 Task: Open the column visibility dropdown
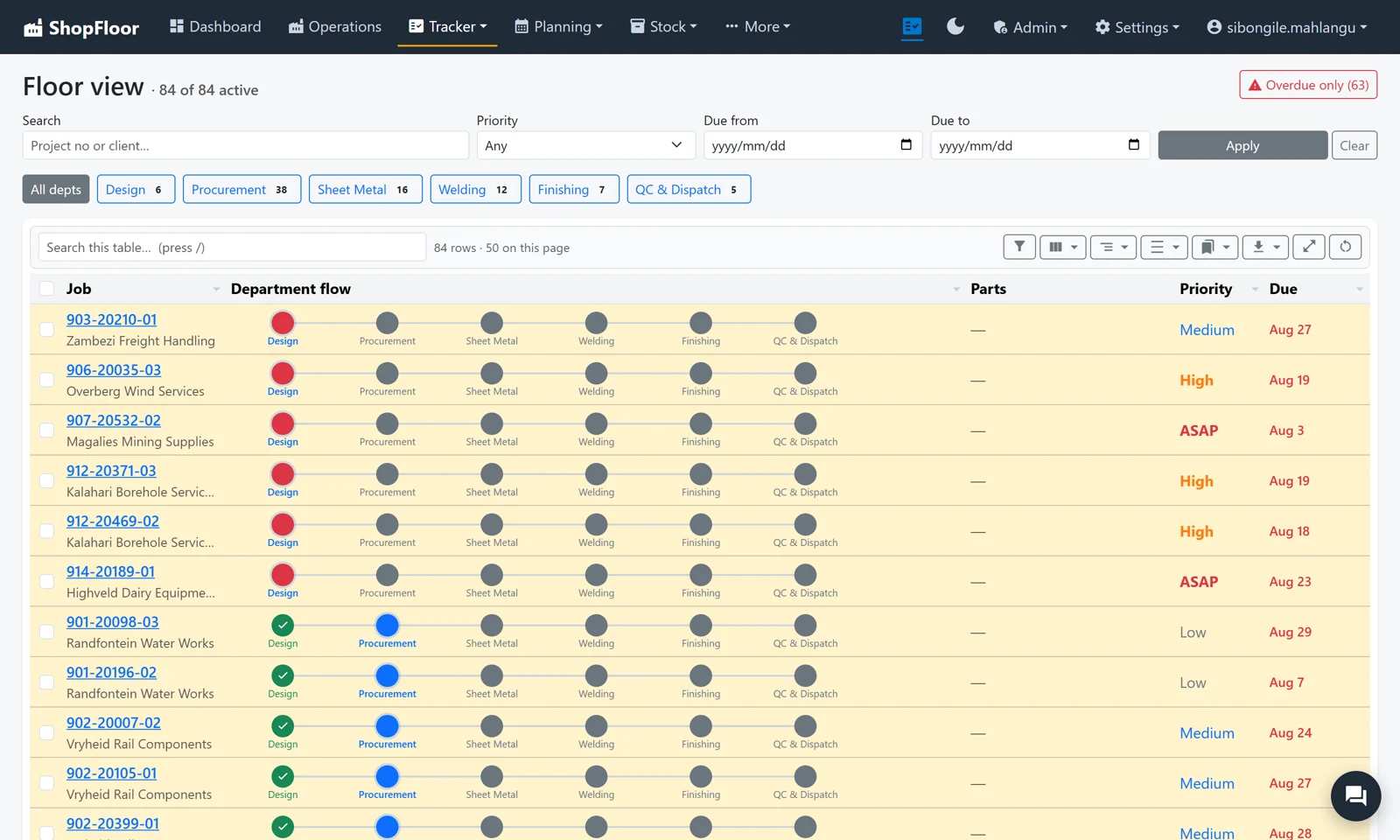coord(1062,247)
